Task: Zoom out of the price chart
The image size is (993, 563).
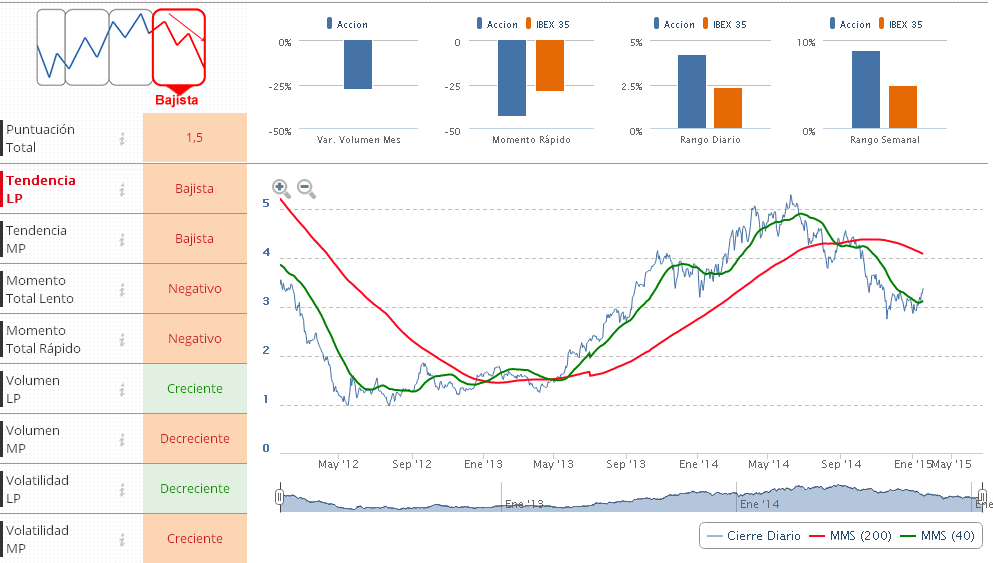Action: coord(306,188)
